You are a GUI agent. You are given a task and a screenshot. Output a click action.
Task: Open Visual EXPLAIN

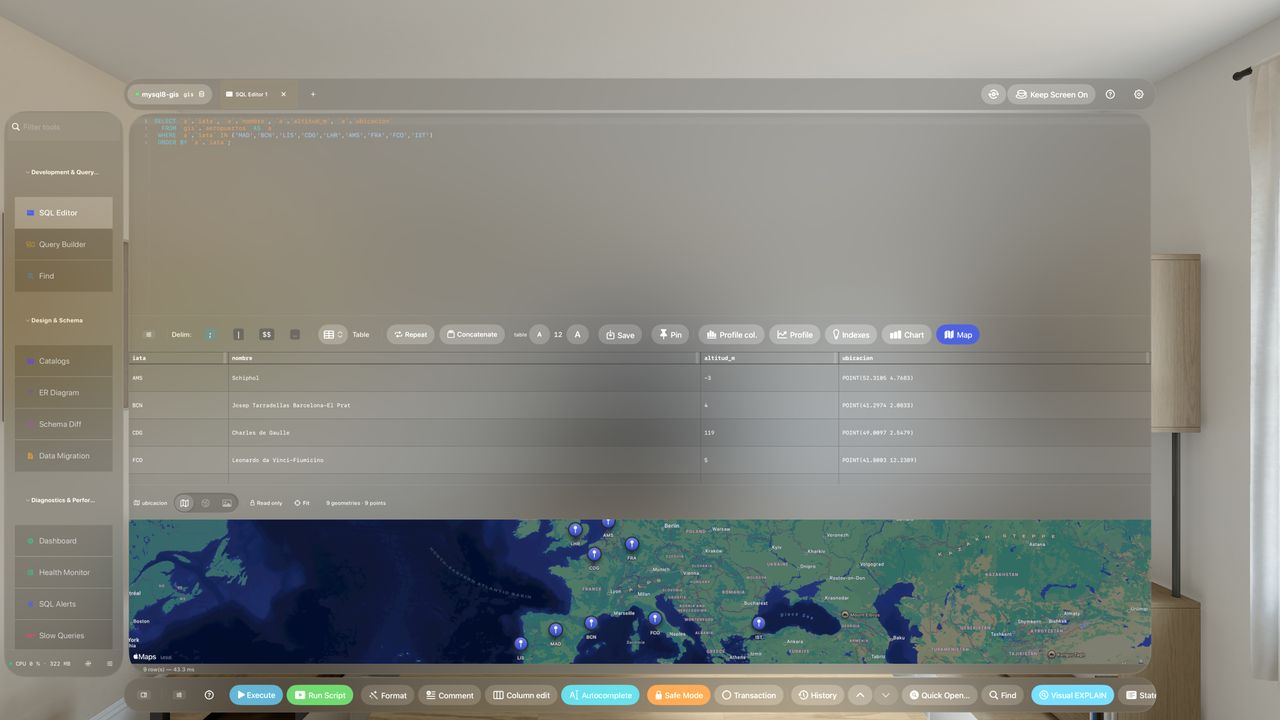1072,695
